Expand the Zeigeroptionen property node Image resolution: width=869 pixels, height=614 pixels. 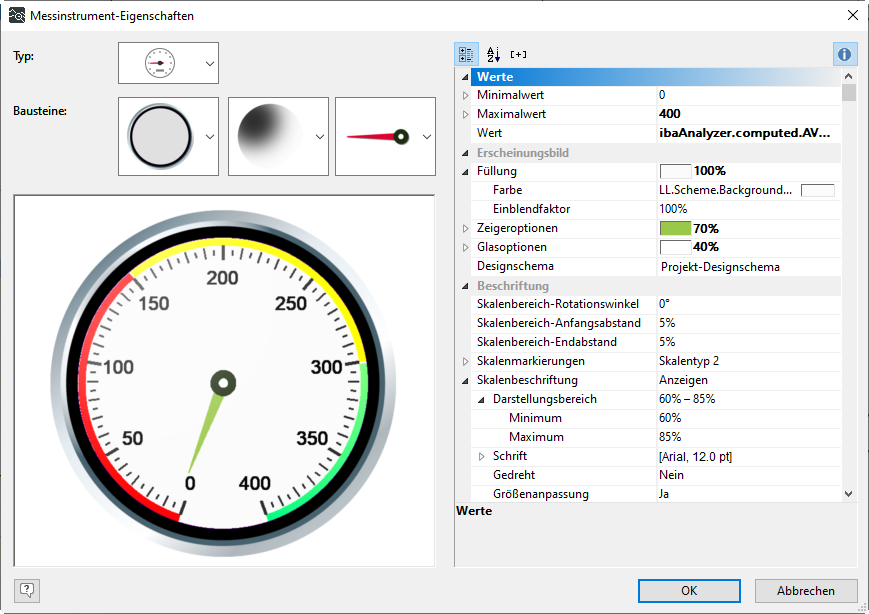point(465,229)
